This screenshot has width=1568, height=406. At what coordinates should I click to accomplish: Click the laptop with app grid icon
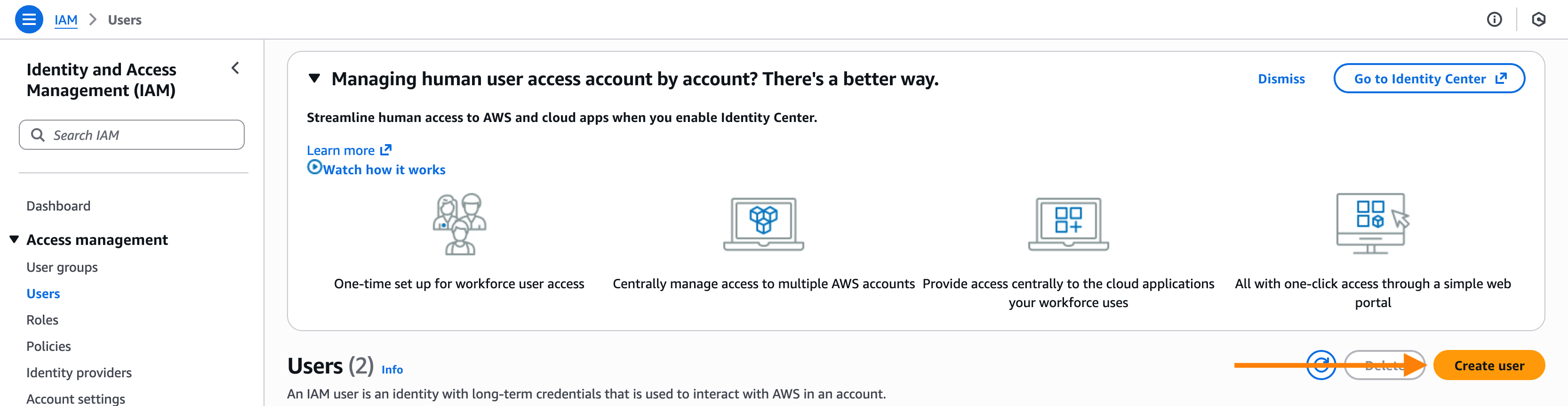[x=1068, y=224]
